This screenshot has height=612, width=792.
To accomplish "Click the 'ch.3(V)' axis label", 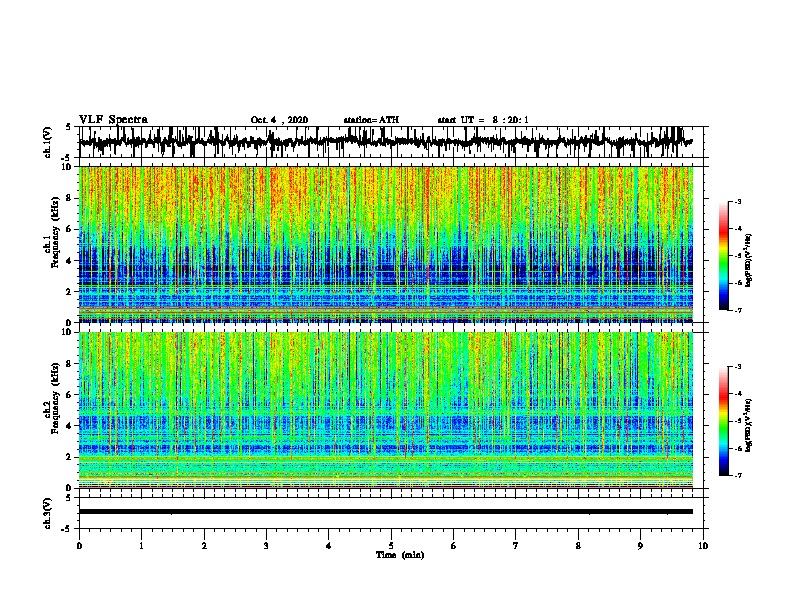I will [48, 513].
